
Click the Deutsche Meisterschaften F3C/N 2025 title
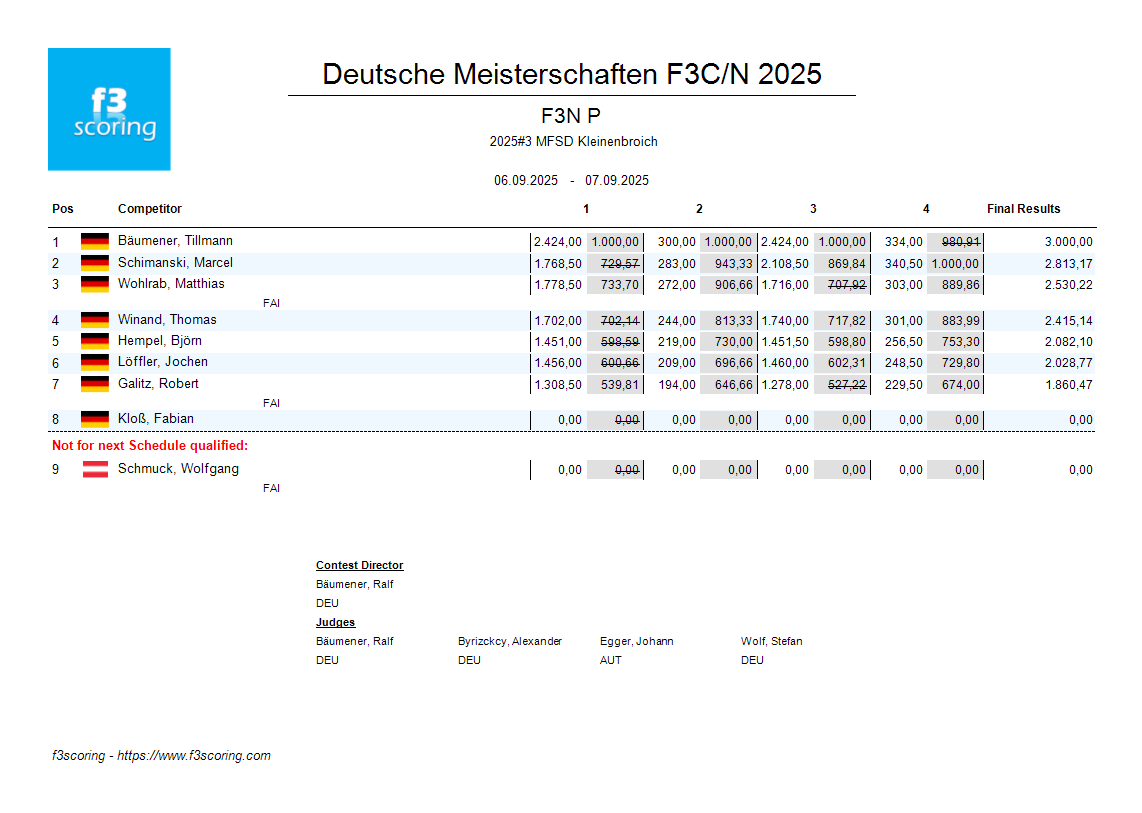pos(572,74)
